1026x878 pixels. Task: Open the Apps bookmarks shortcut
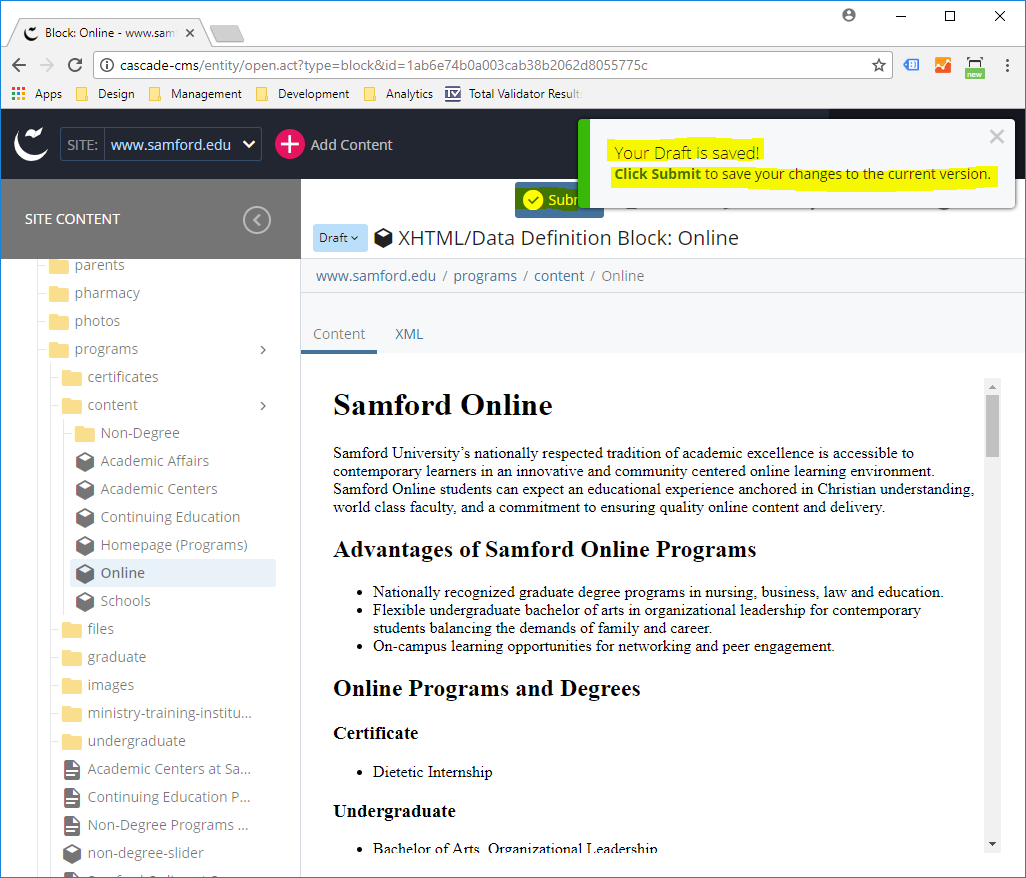pyautogui.click(x=37, y=94)
